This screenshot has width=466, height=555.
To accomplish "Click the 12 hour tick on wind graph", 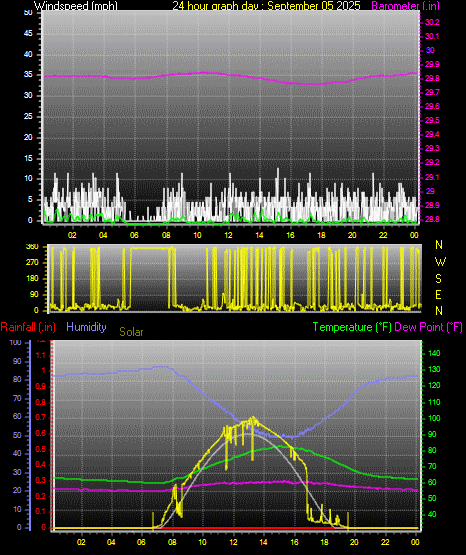I will (x=228, y=235).
